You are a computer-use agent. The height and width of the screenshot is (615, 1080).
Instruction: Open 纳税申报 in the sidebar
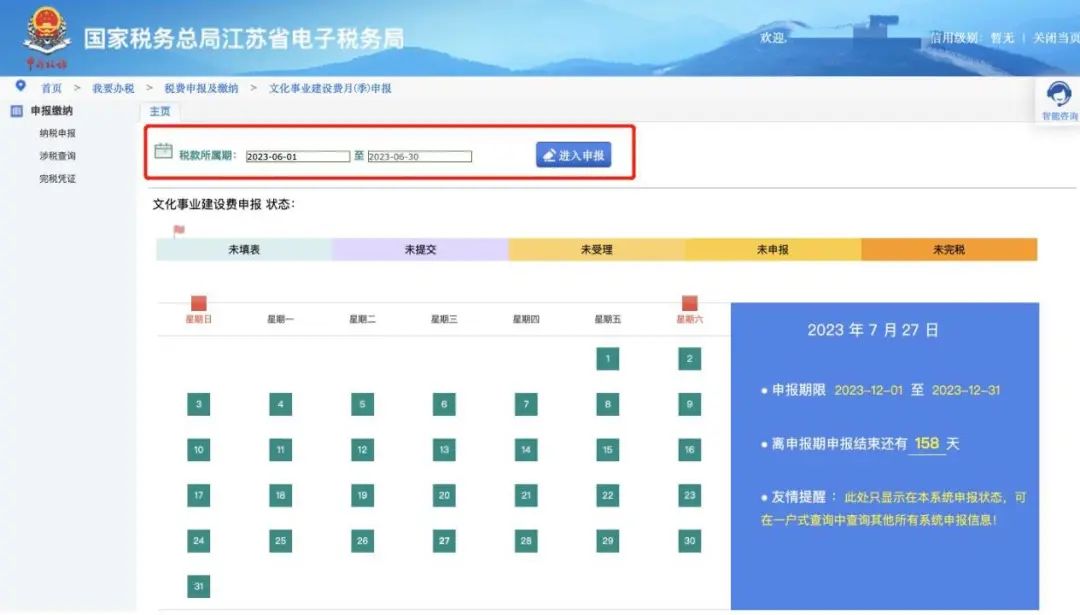(x=57, y=133)
